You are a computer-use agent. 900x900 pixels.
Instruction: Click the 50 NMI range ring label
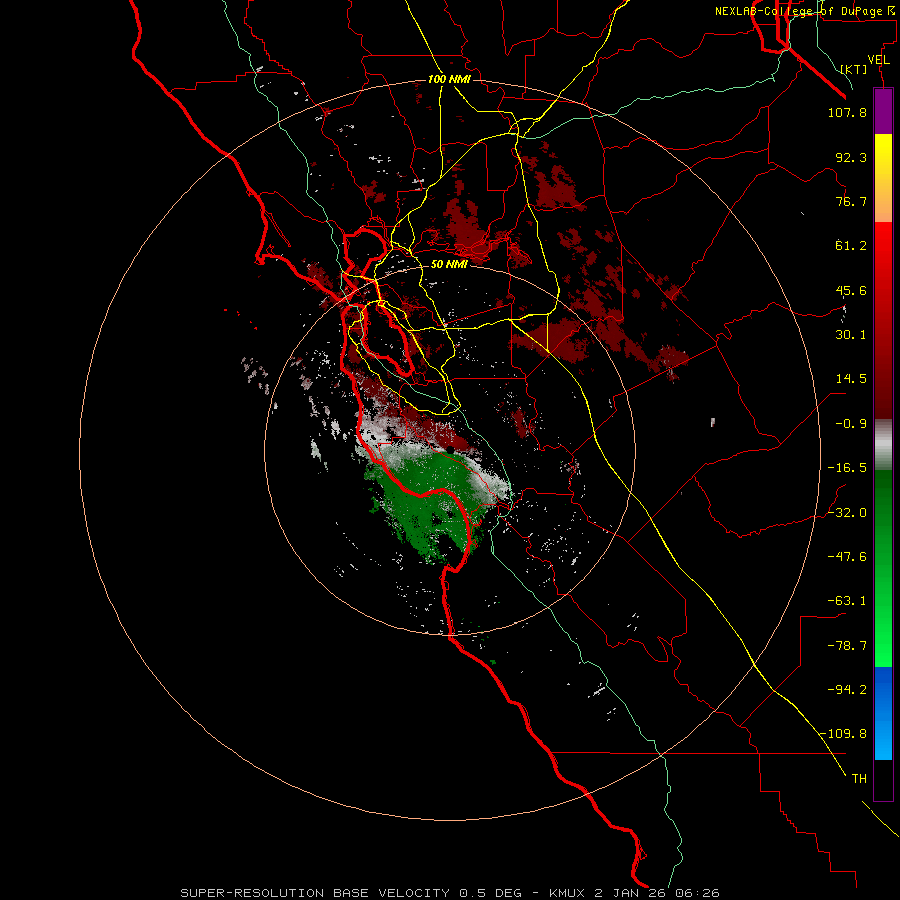[449, 264]
